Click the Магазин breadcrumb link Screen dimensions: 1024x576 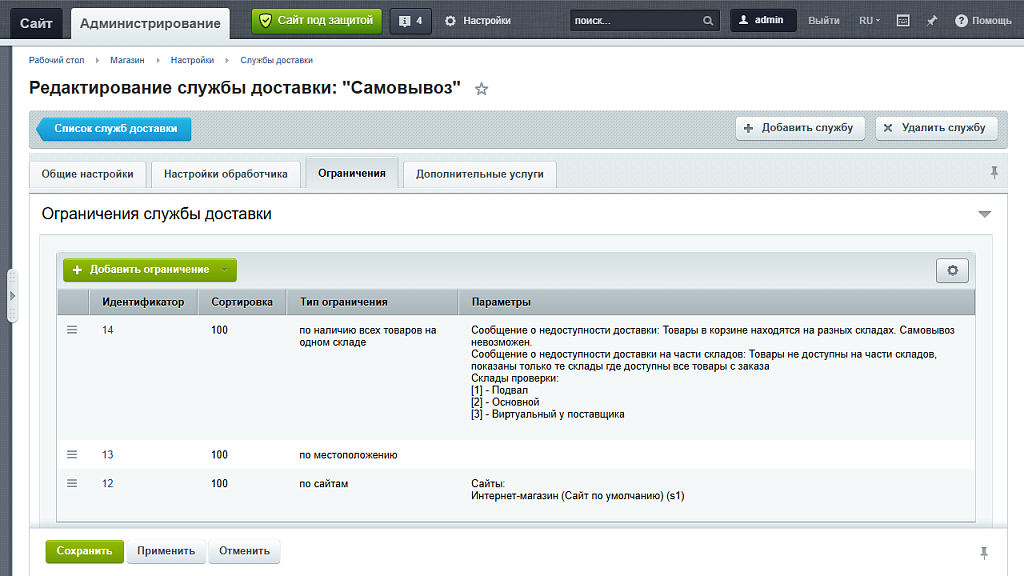127,60
